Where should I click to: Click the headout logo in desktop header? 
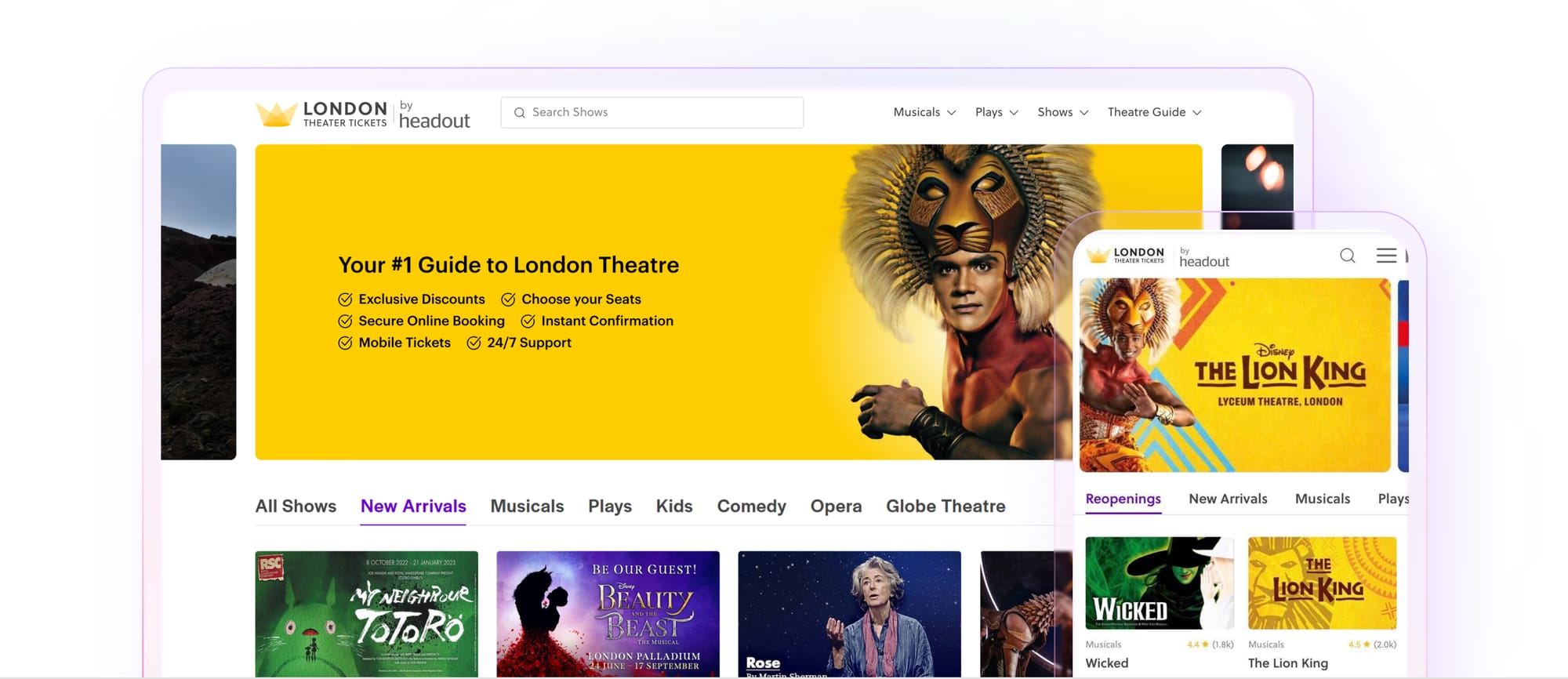click(x=434, y=114)
